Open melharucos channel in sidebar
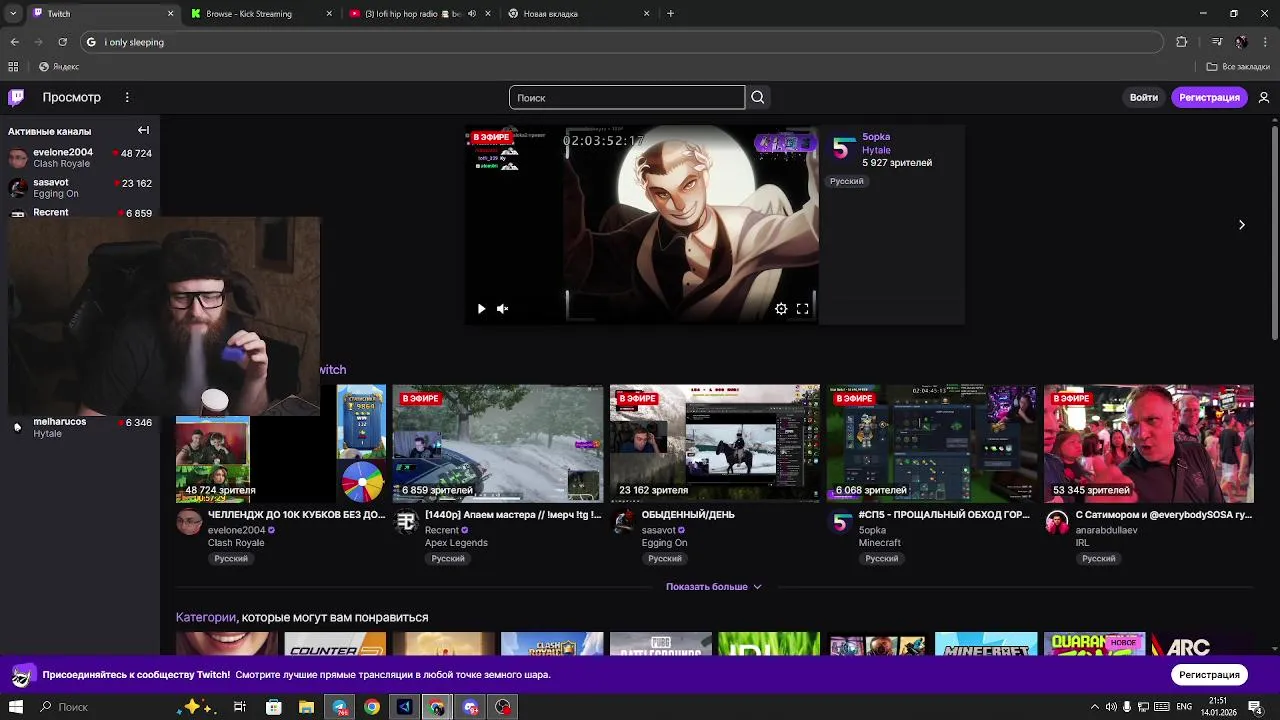 [x=80, y=427]
